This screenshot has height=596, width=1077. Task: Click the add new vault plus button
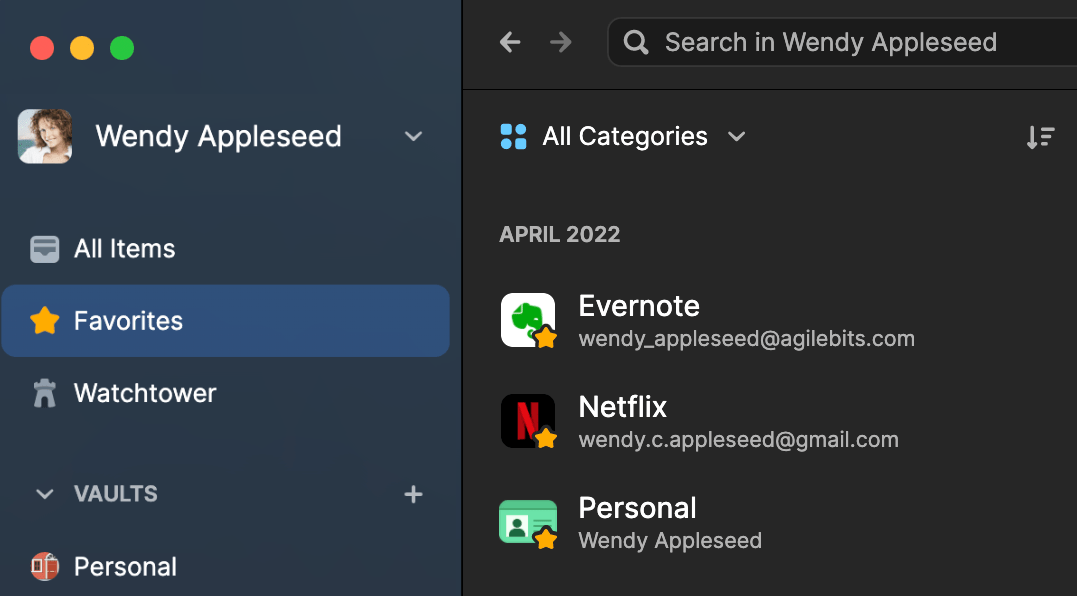click(413, 493)
